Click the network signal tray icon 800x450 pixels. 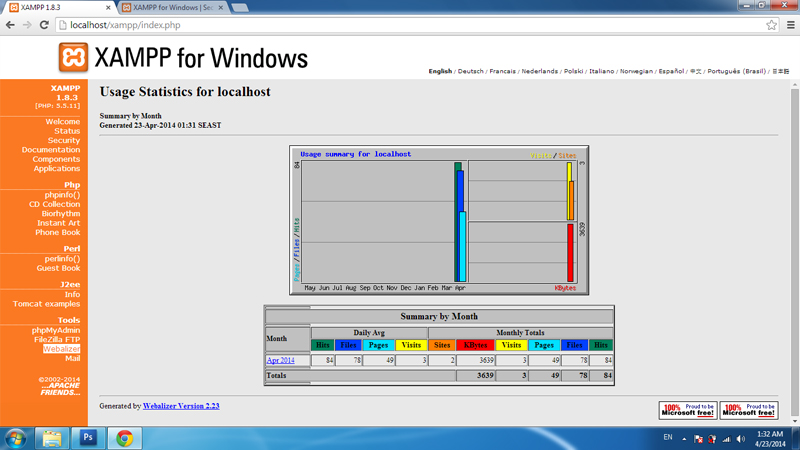pos(727,439)
